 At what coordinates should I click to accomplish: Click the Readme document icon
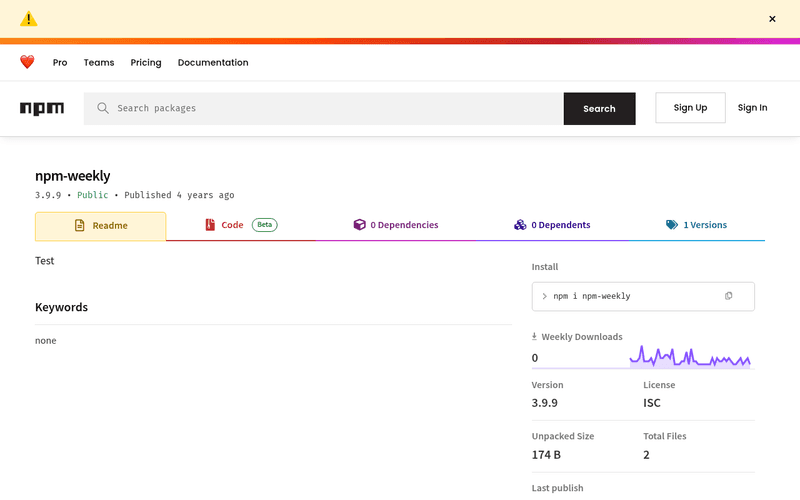tap(80, 225)
